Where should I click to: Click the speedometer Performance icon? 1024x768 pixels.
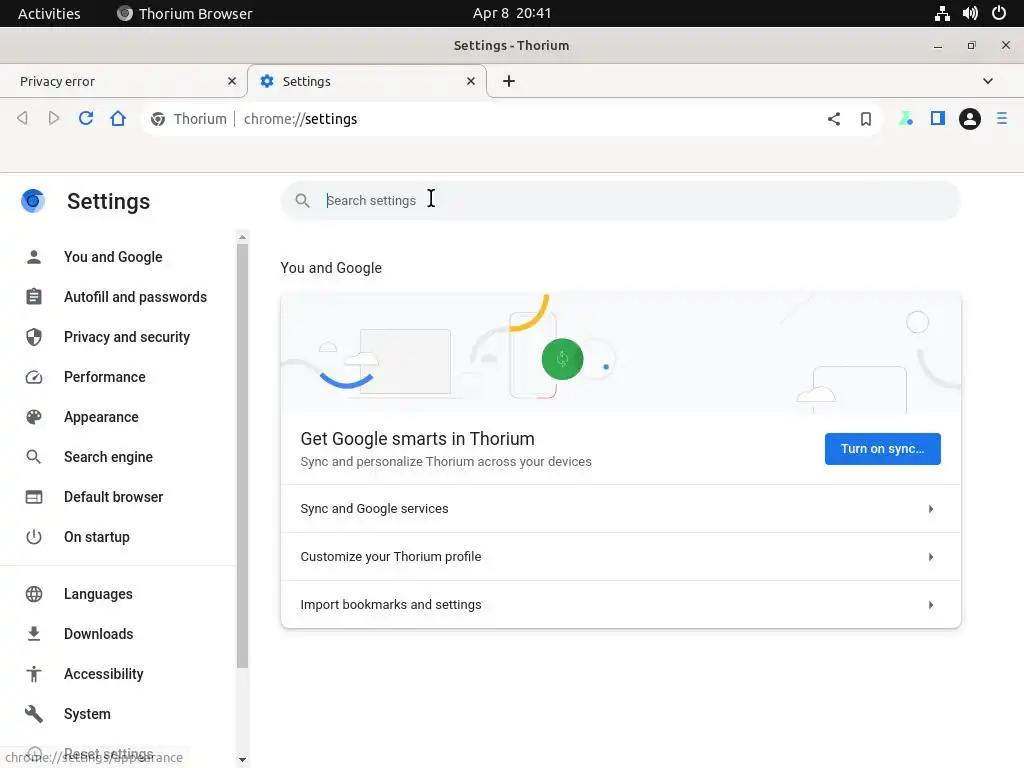click(x=34, y=377)
